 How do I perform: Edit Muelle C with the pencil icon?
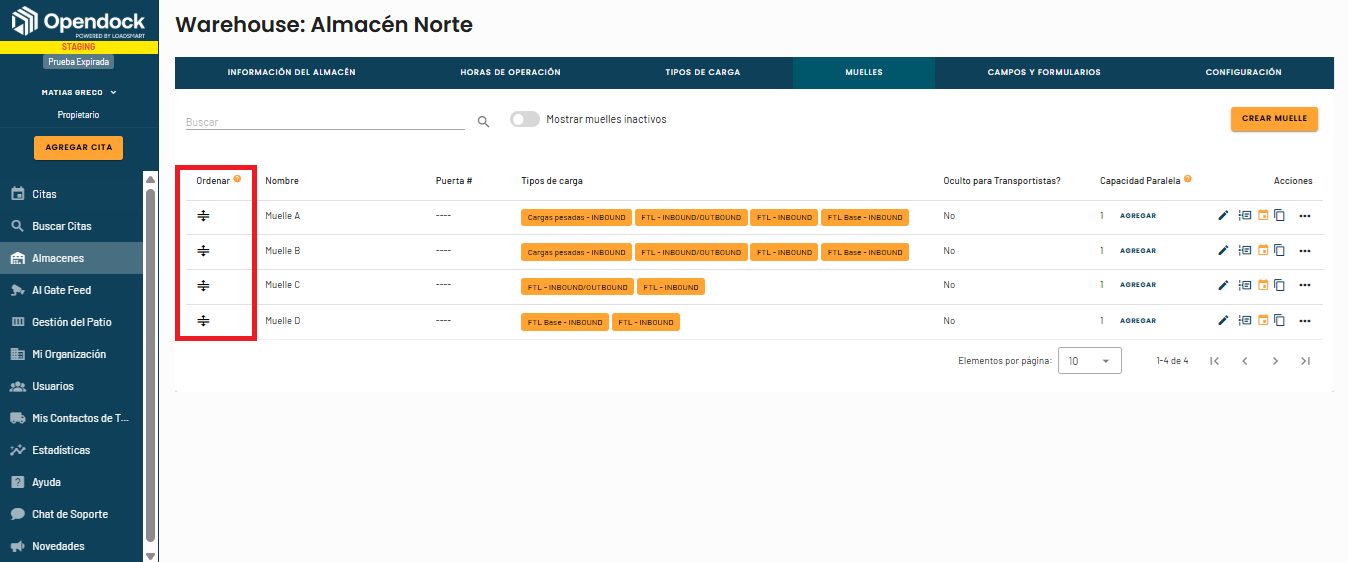(x=1223, y=285)
